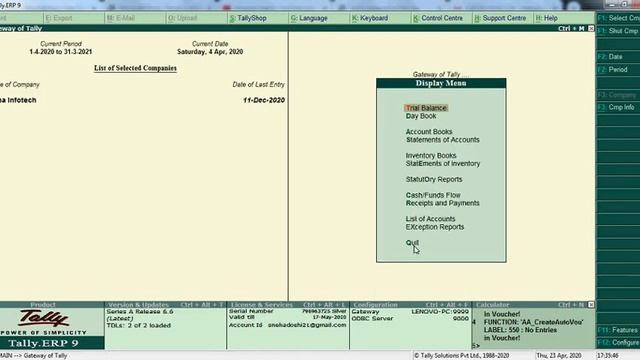Click LABEL: 550 : No Entries message
Screen dimensions: 640x360
click(x=520, y=330)
